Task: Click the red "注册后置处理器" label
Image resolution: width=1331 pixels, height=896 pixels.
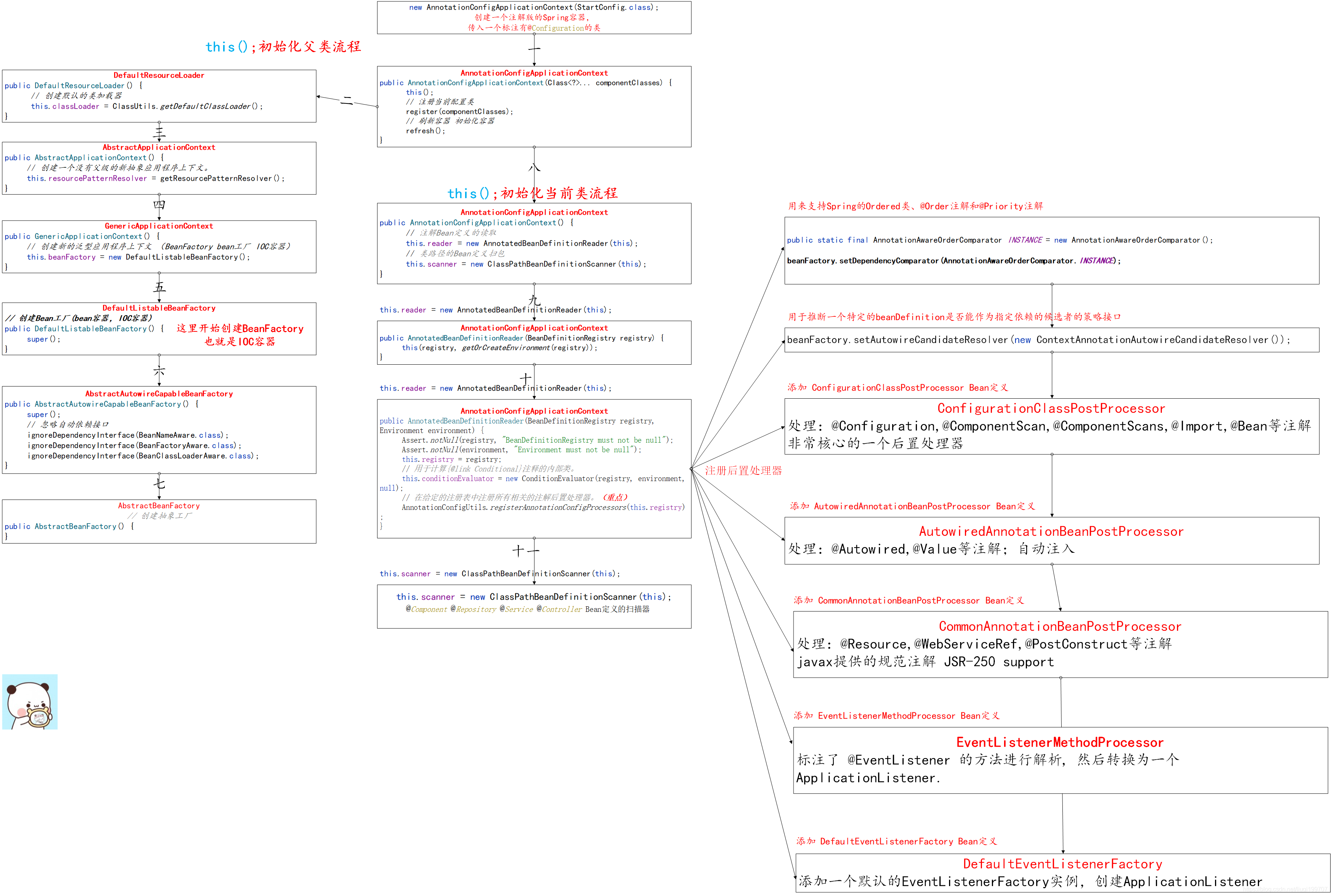Action: 743,470
